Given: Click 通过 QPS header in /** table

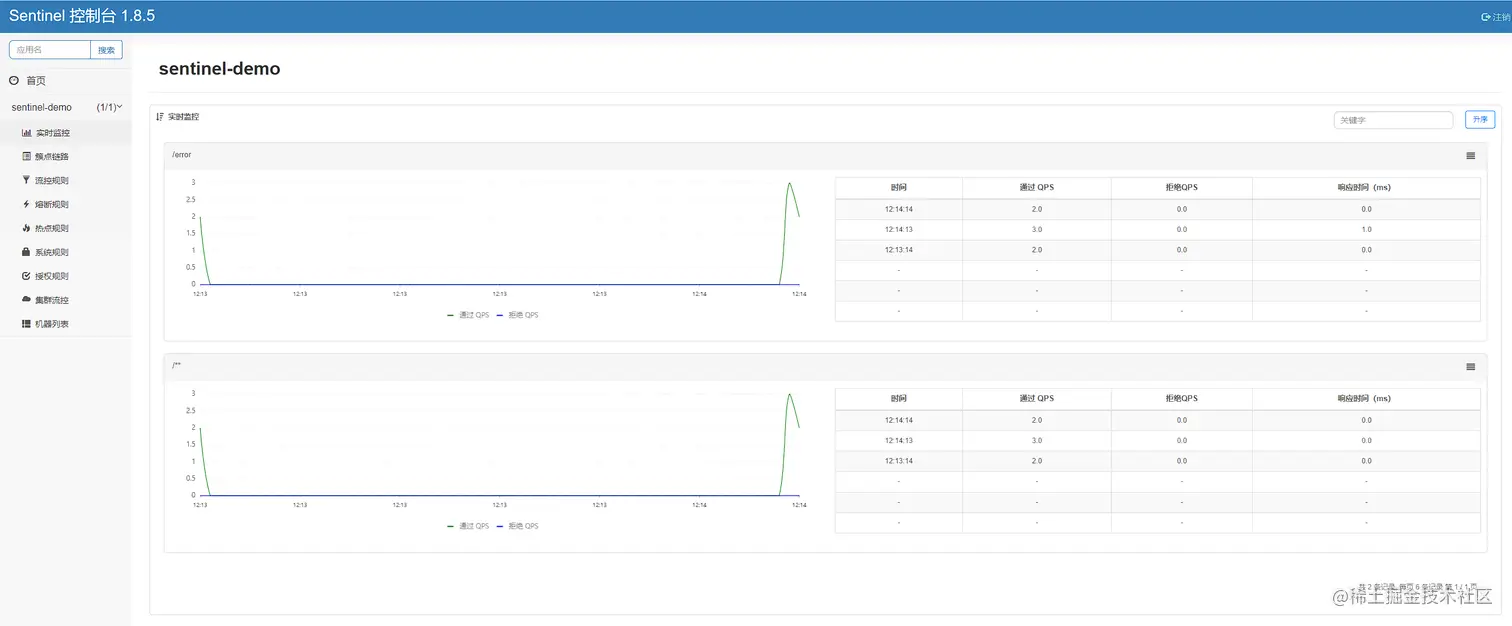Looking at the screenshot, I should pos(1037,399).
